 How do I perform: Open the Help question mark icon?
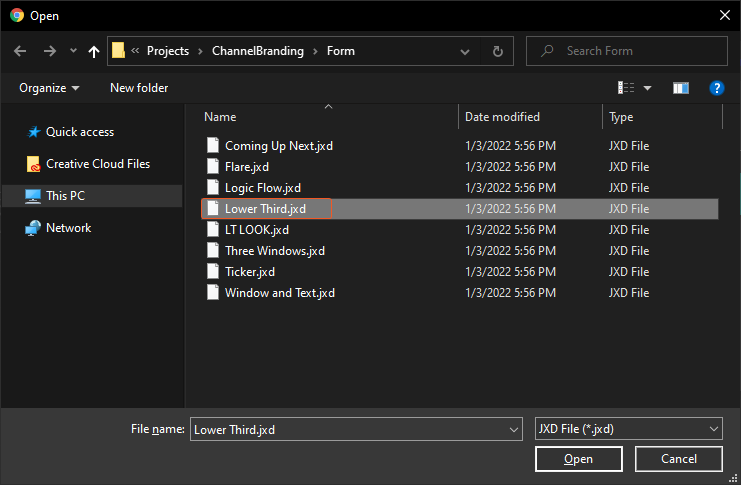[716, 88]
